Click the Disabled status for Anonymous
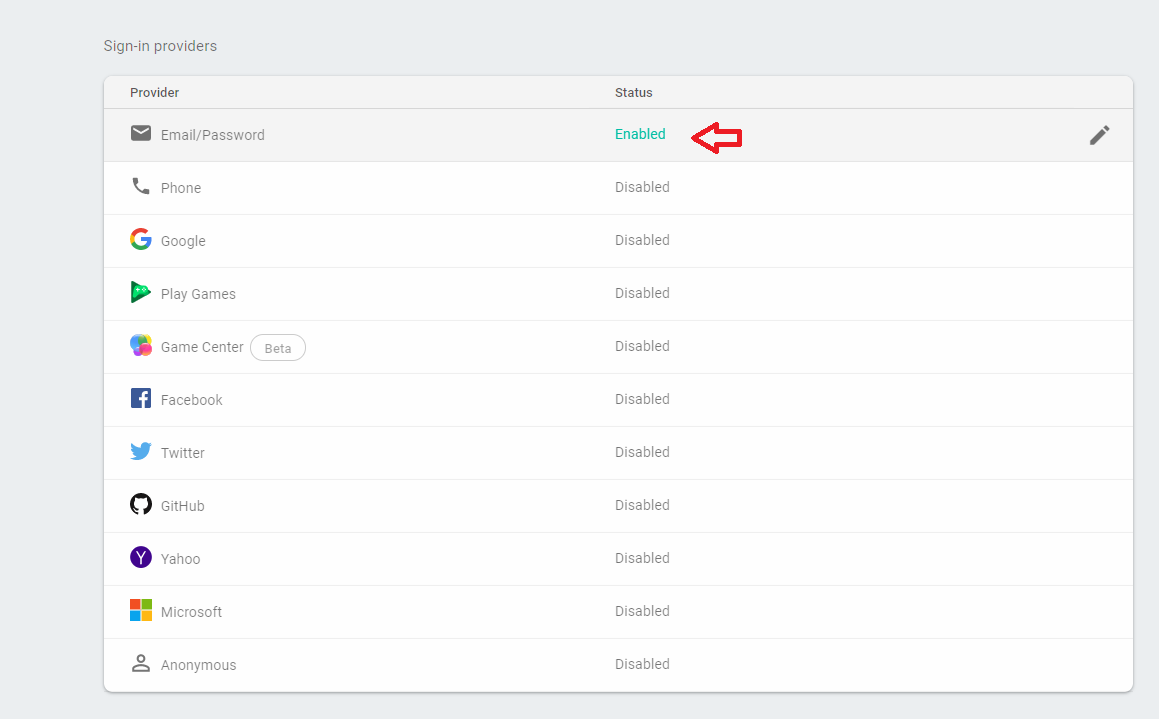Viewport: 1159px width, 719px height. 642,664
